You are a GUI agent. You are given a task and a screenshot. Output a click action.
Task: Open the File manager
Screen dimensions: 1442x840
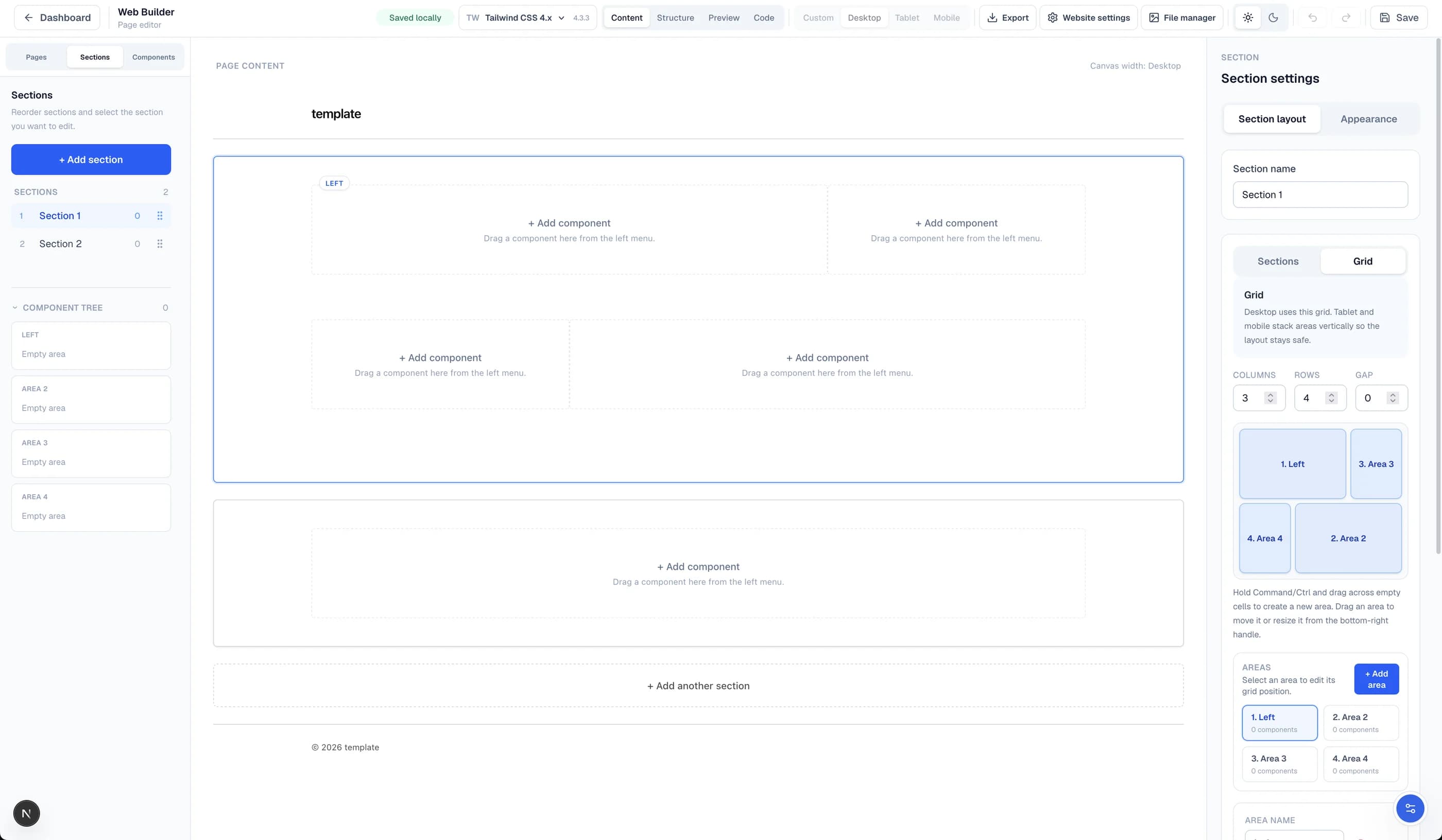coord(1181,17)
